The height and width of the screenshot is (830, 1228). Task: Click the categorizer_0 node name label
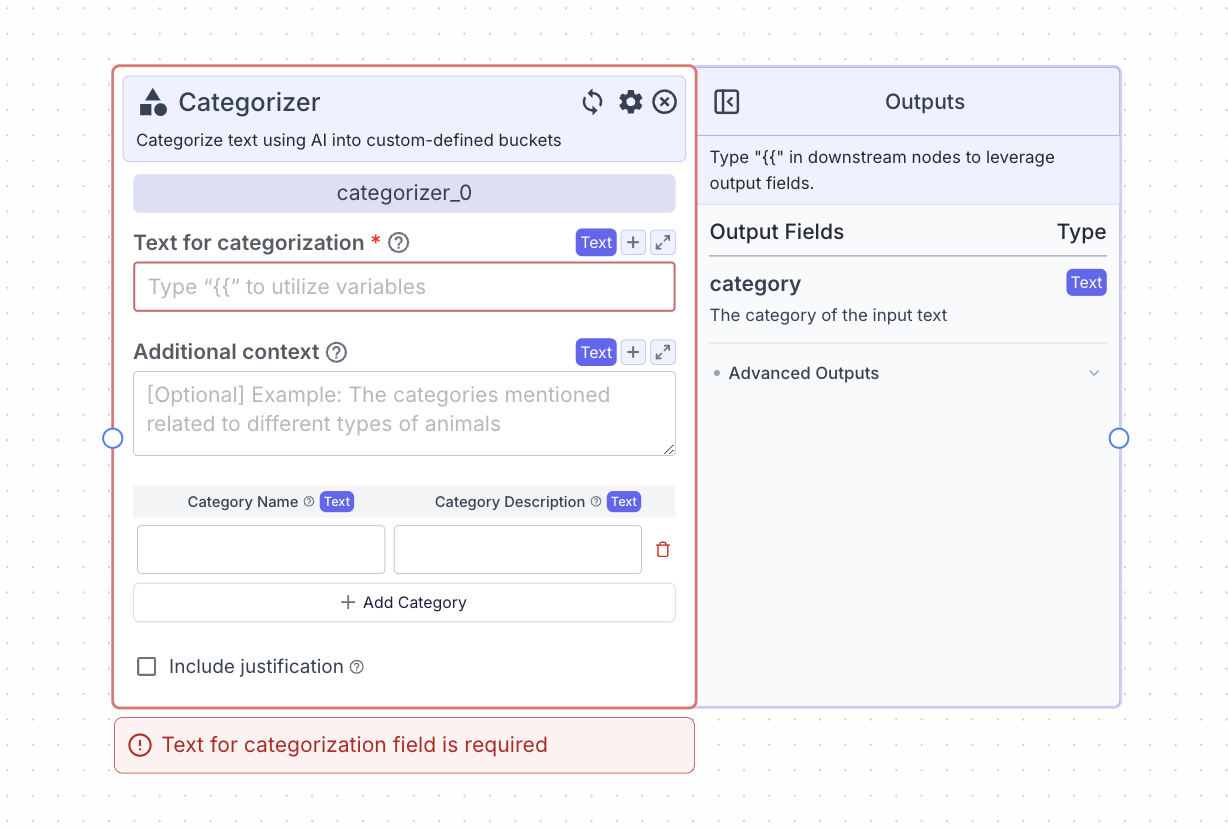tap(404, 193)
